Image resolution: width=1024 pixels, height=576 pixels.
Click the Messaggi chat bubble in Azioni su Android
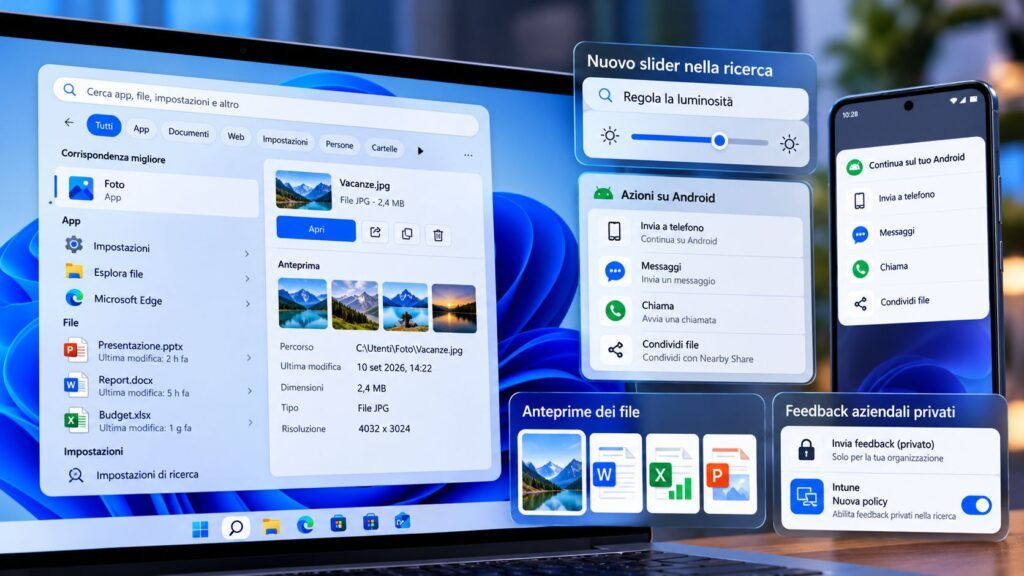coord(615,271)
